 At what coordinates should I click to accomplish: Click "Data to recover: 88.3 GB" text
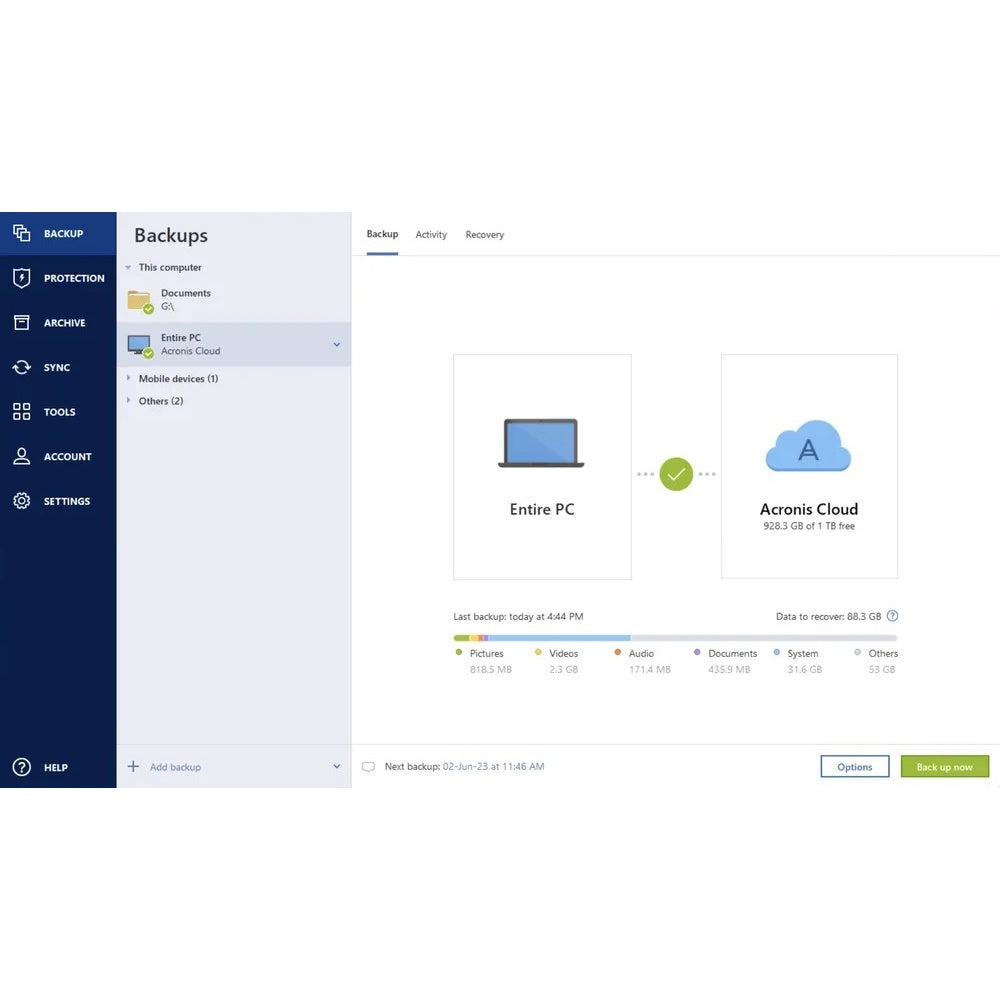click(x=828, y=617)
